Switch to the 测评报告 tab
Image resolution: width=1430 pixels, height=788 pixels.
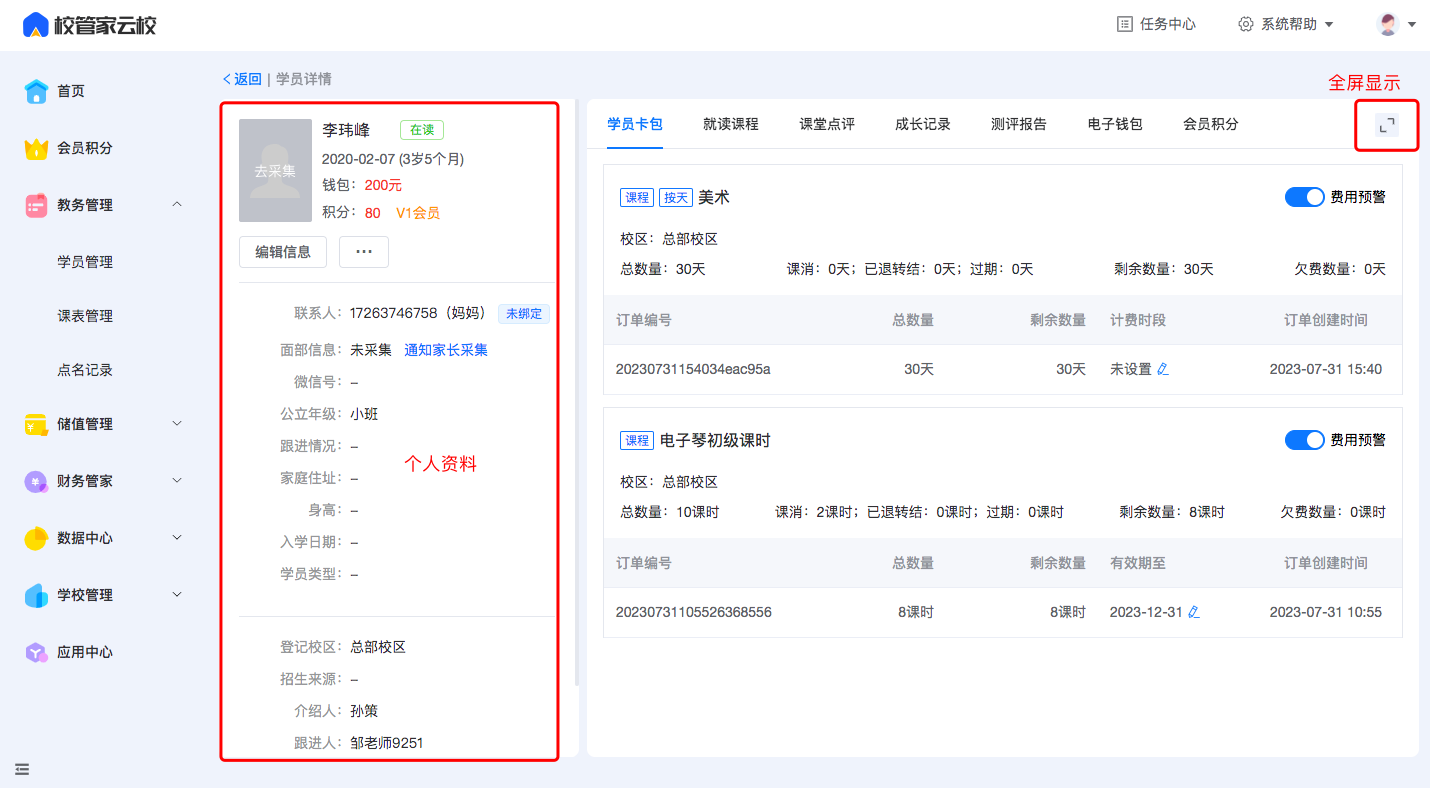[x=1019, y=124]
